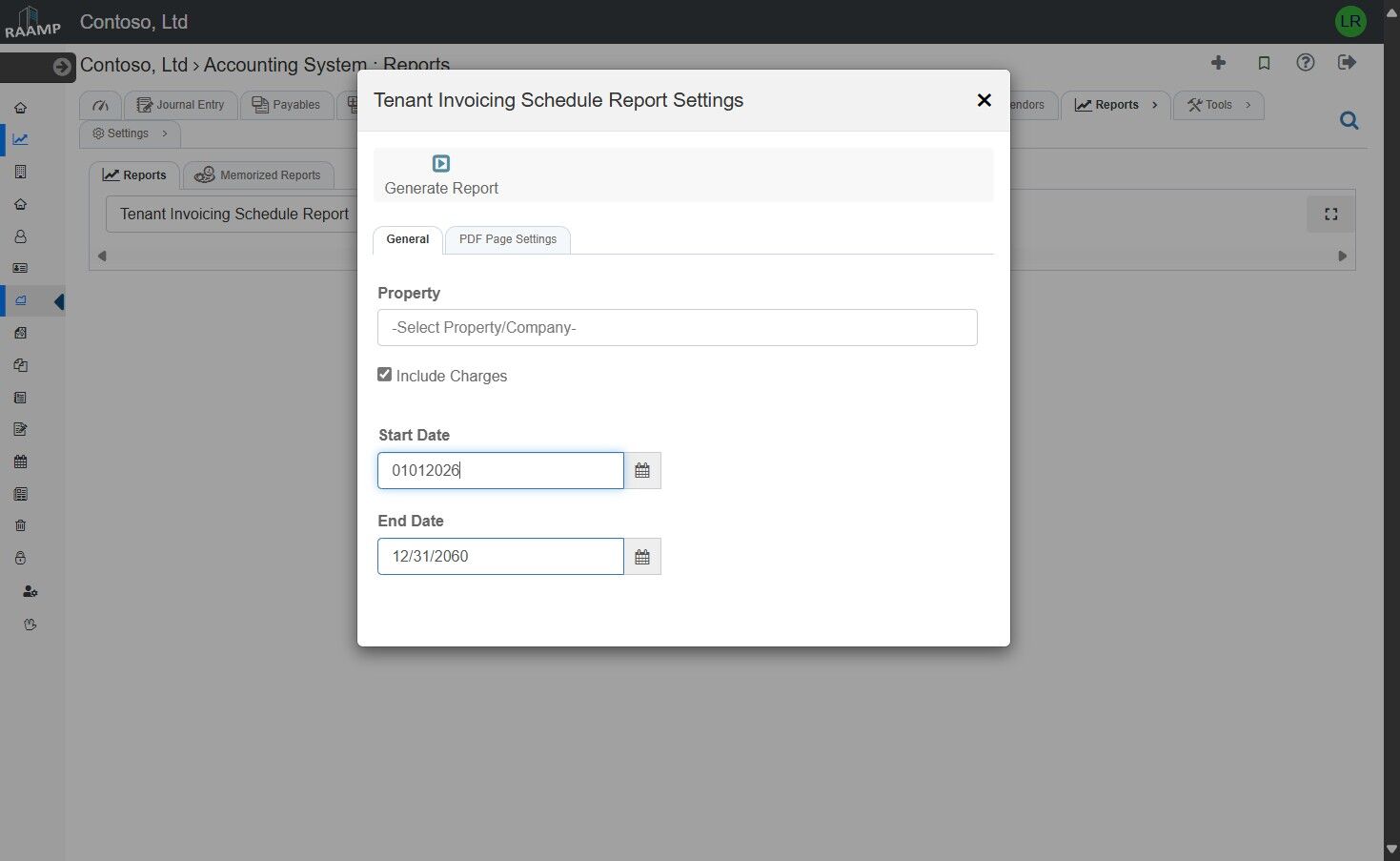Open the Memorized Reports tab

coord(258,175)
